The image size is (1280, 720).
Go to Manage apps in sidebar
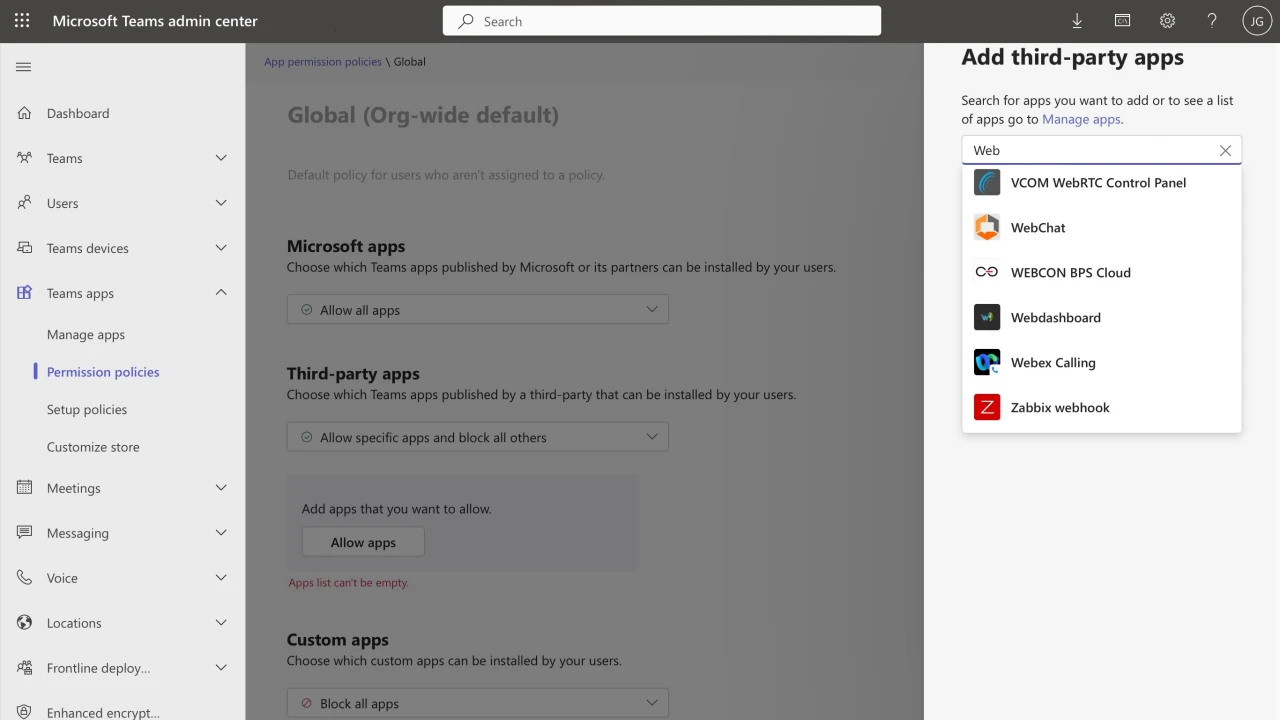click(x=86, y=335)
